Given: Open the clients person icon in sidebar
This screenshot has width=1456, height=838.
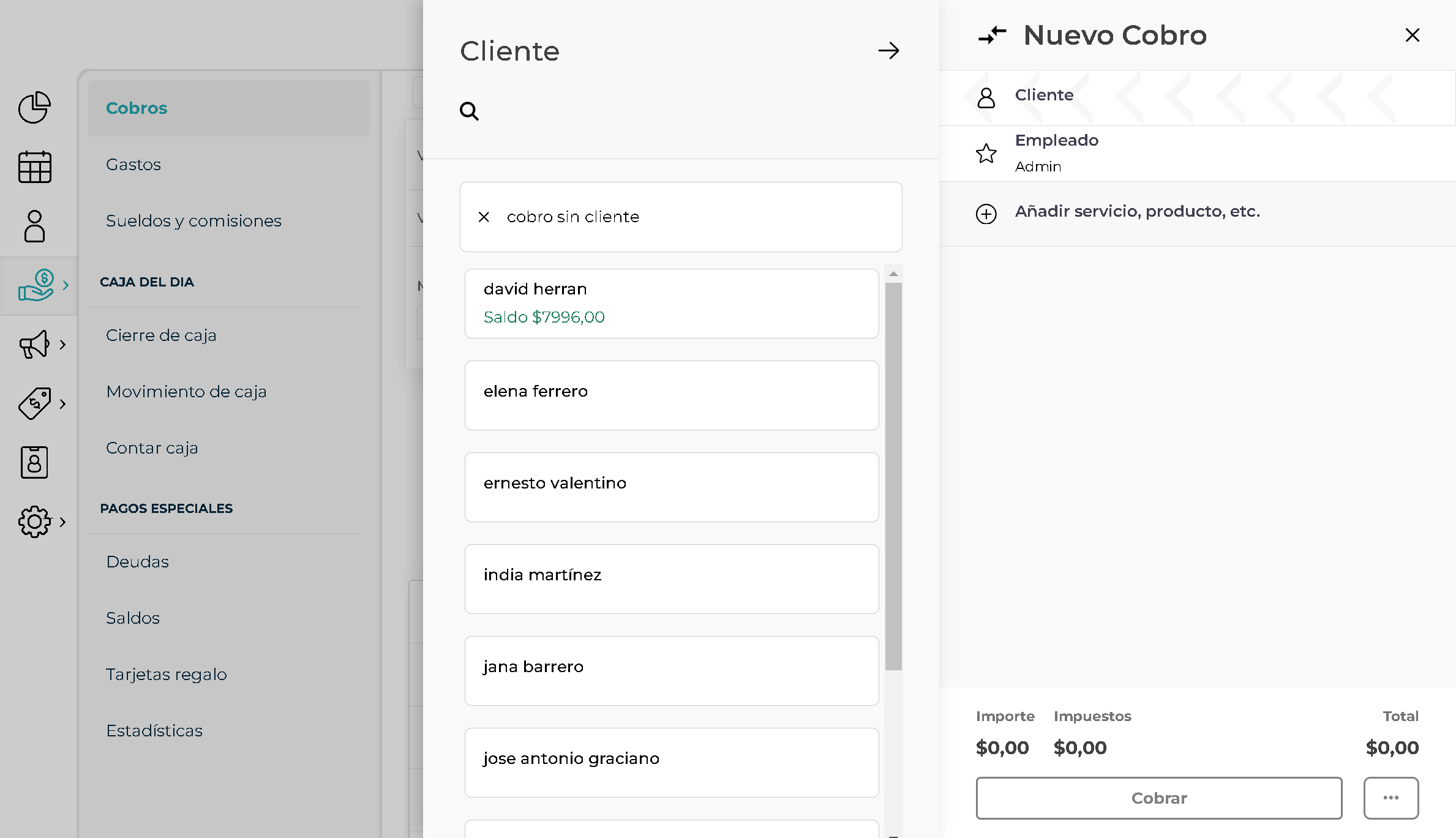Looking at the screenshot, I should point(34,226).
